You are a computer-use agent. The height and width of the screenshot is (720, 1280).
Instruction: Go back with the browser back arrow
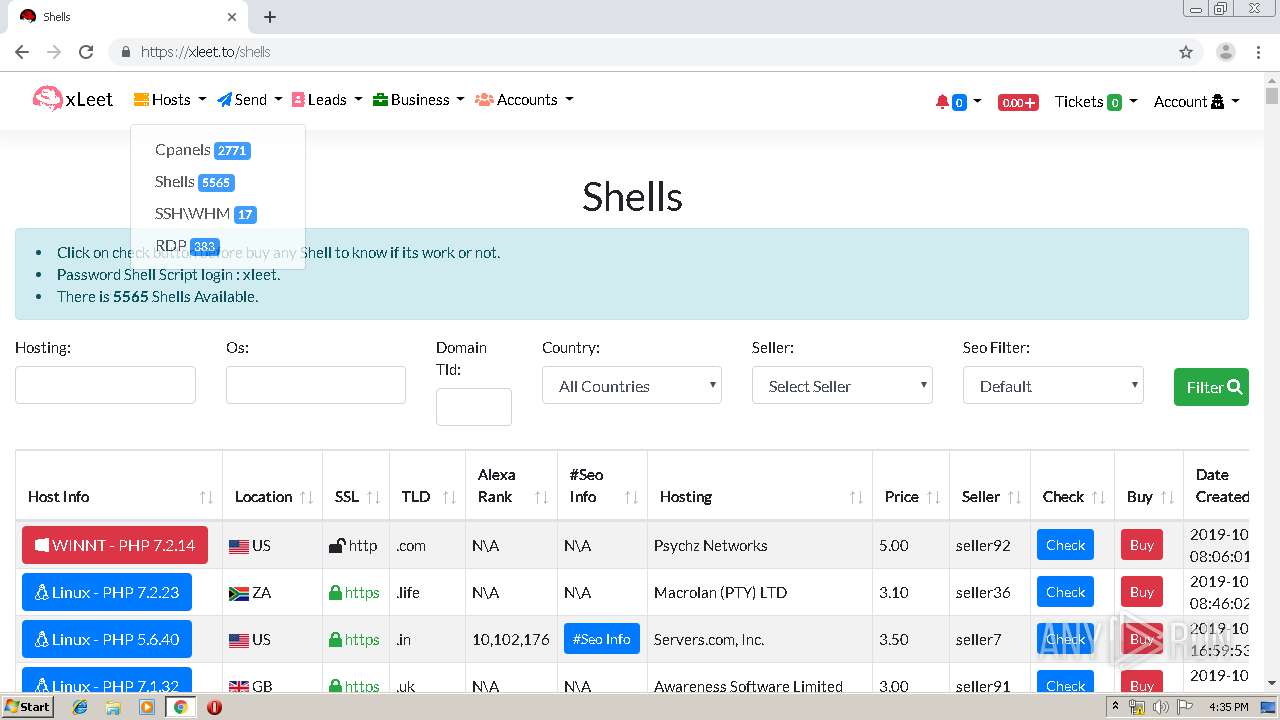(x=22, y=52)
